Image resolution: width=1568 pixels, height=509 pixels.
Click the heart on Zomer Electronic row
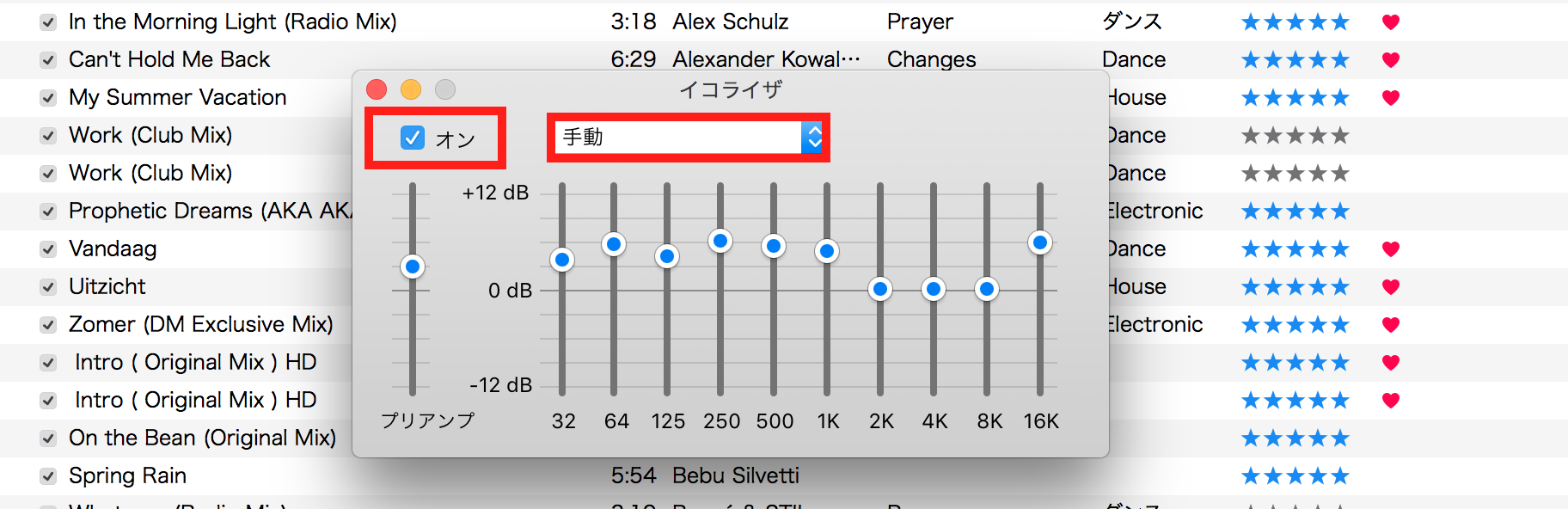click(x=1390, y=325)
